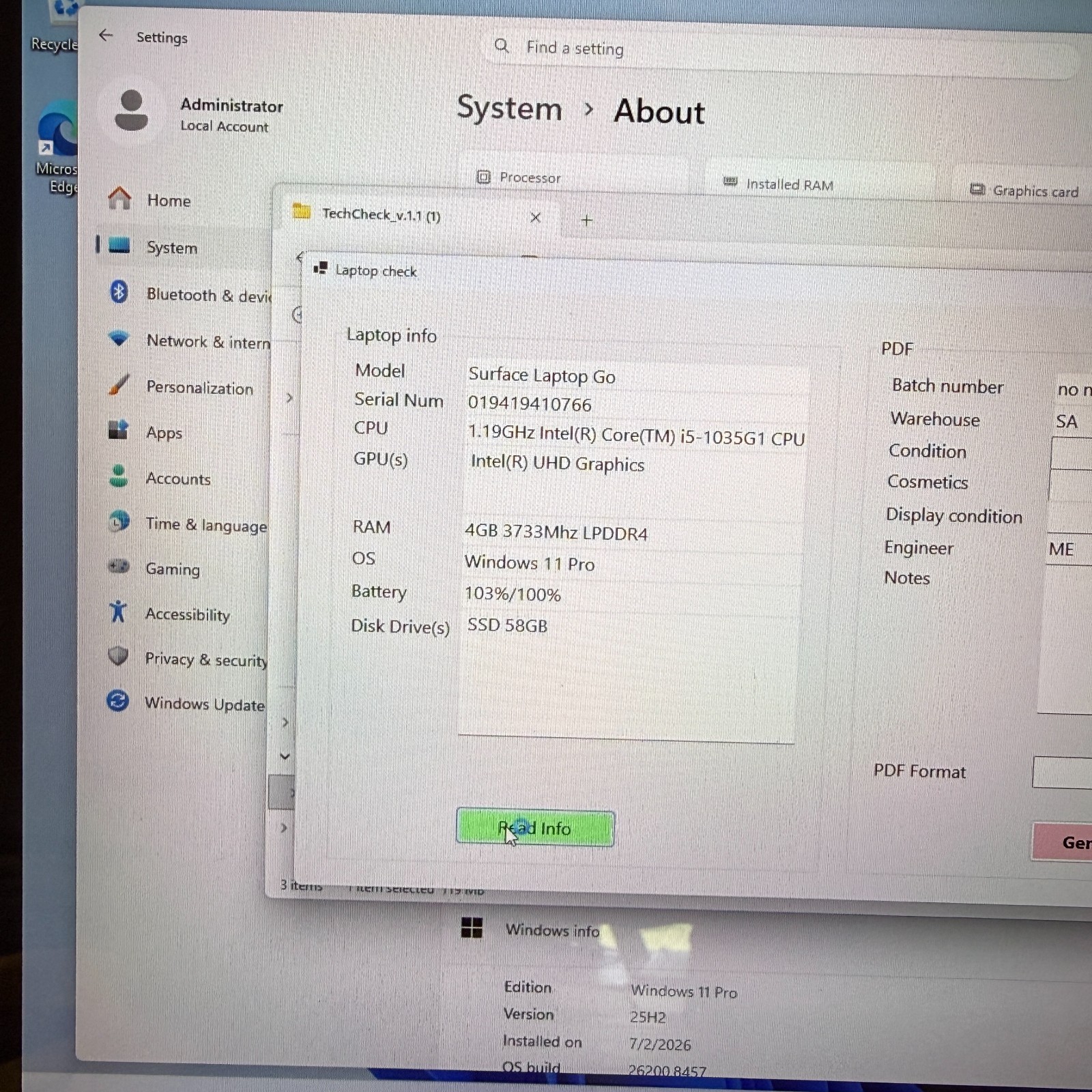The image size is (1092, 1092).
Task: Click the Privacy & security shield icon
Action: [x=118, y=657]
